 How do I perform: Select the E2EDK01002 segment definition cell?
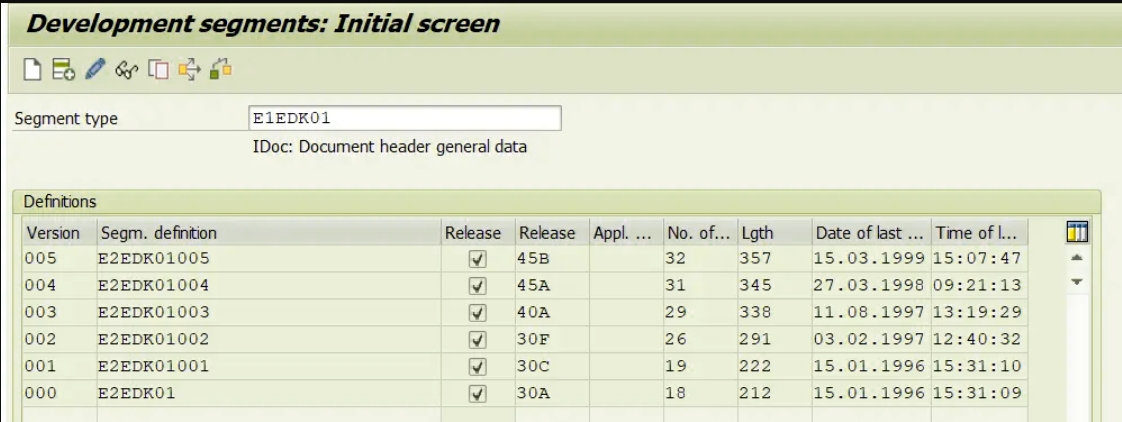coord(153,340)
